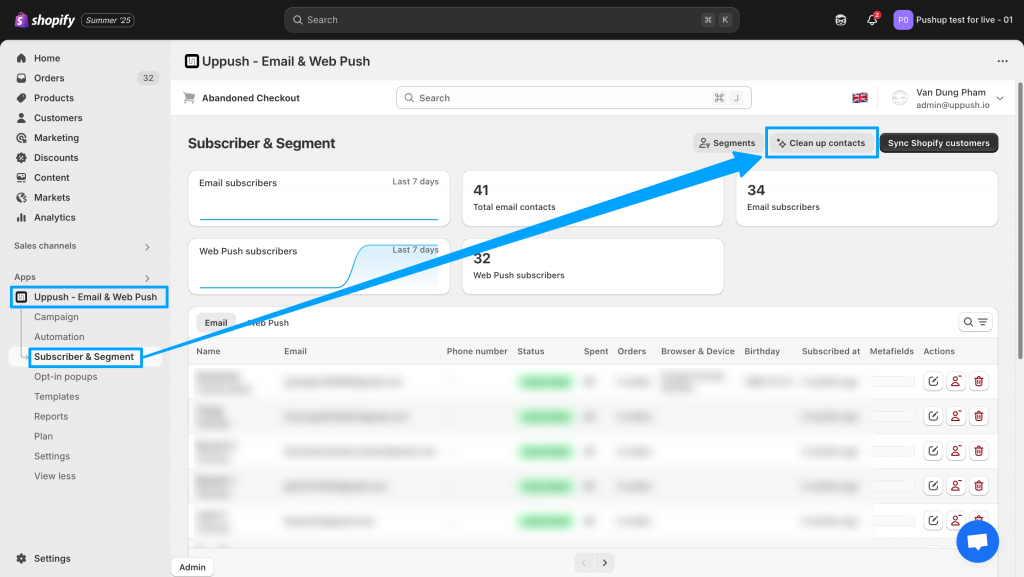Click the notifications bell icon
Screen dimensions: 1024x577
point(872,20)
